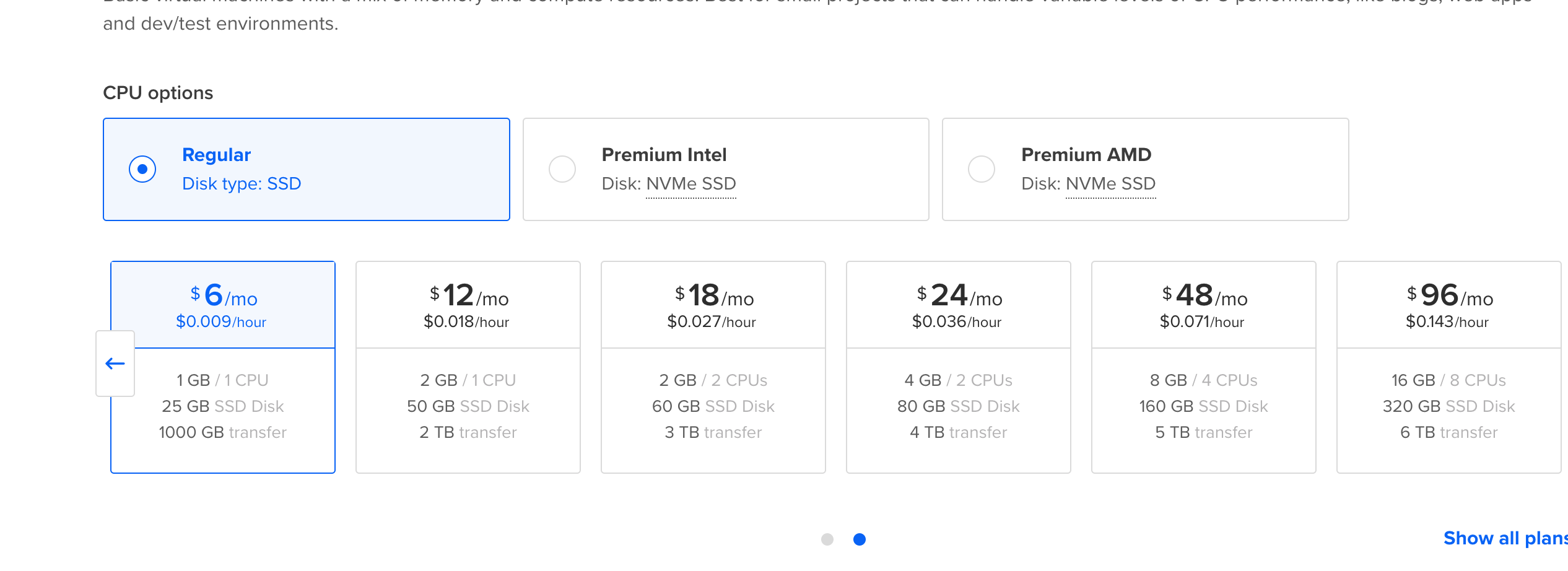1568x571 pixels.
Task: Click the Regular option title
Action: pos(216,155)
